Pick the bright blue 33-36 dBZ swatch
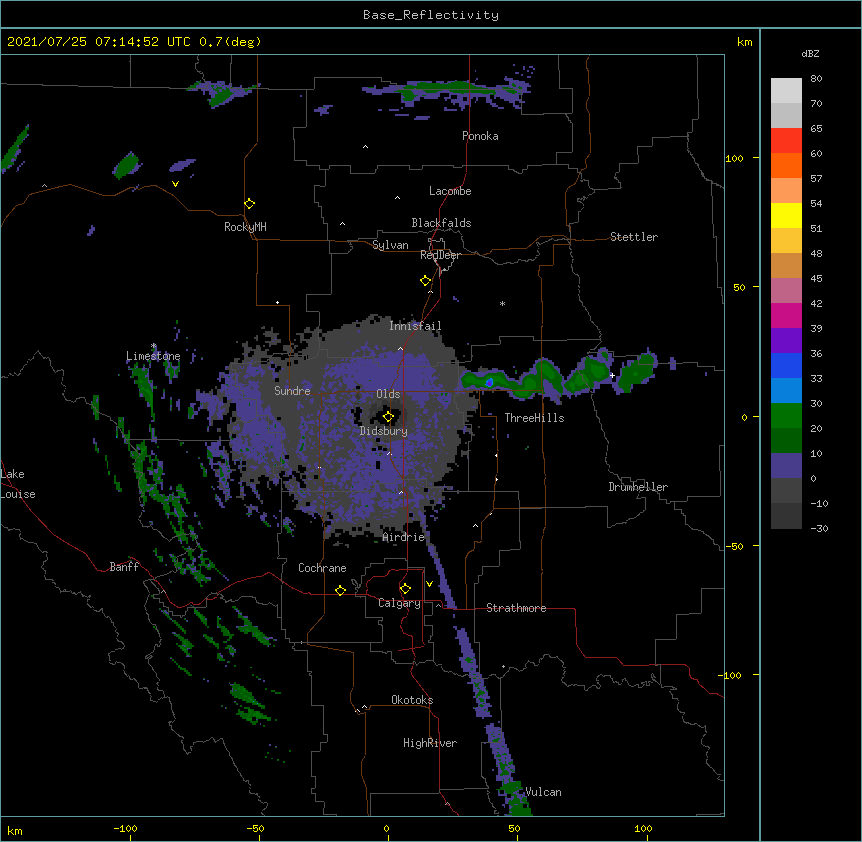 point(786,365)
